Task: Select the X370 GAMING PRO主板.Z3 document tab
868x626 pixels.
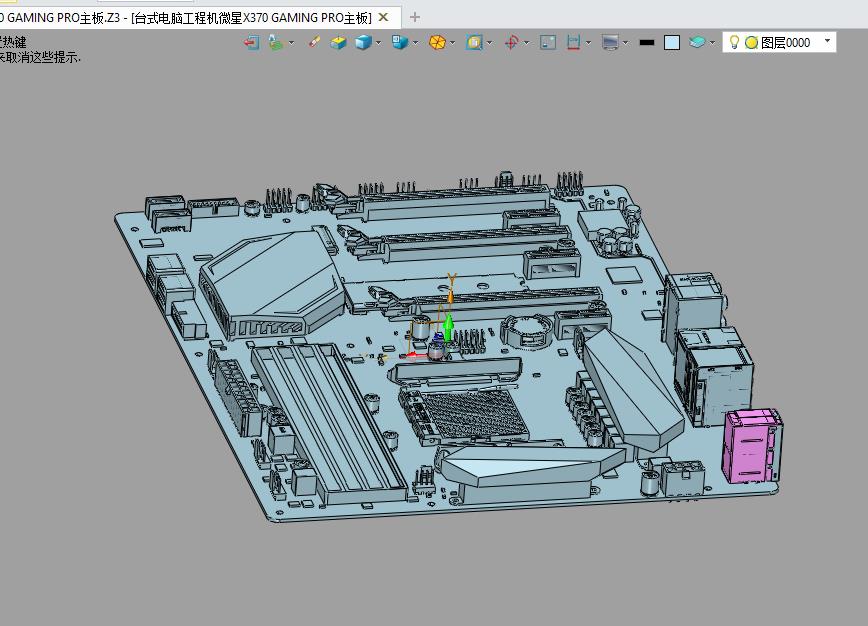Action: pyautogui.click(x=186, y=18)
